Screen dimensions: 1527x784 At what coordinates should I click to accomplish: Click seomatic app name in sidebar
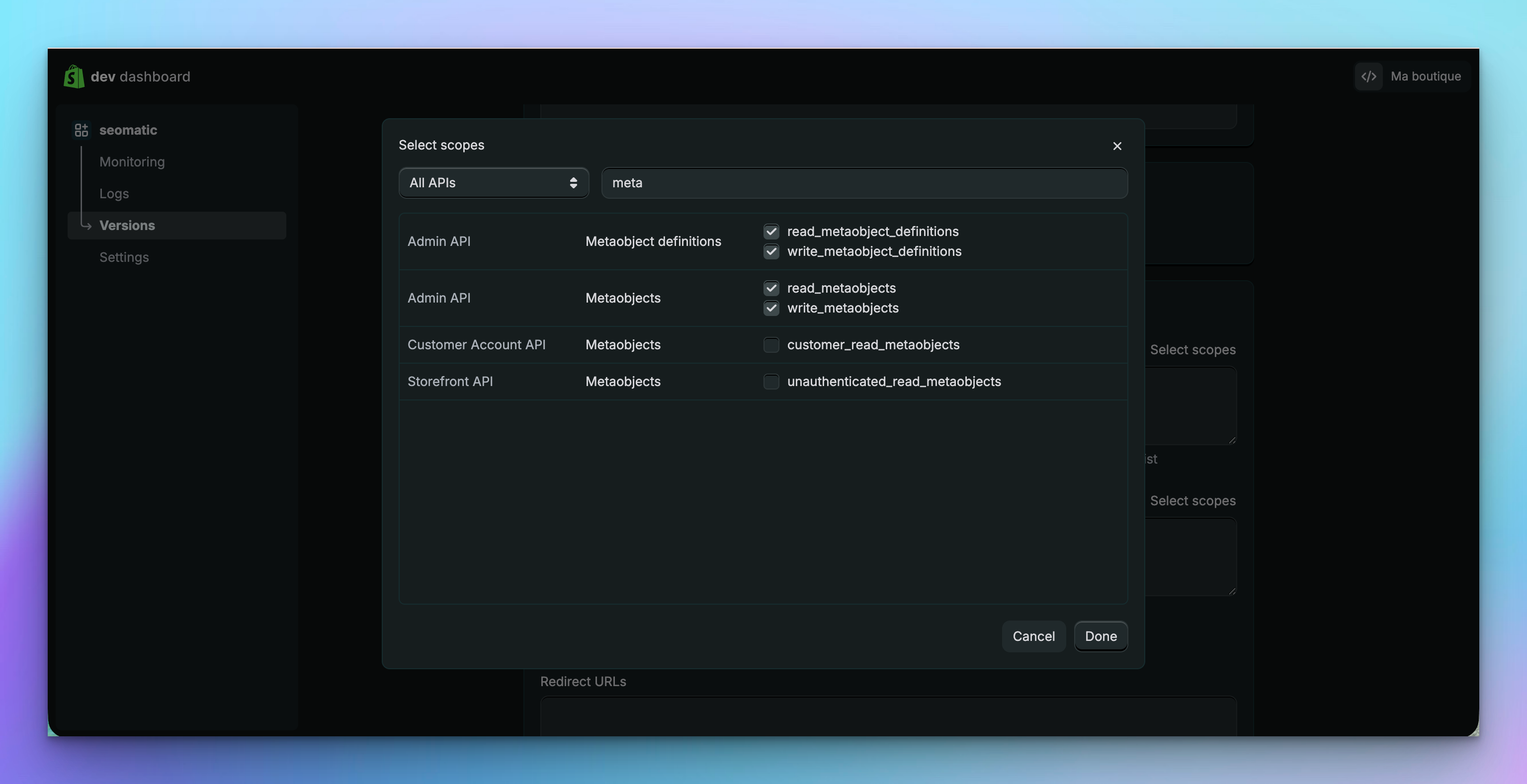(x=128, y=130)
